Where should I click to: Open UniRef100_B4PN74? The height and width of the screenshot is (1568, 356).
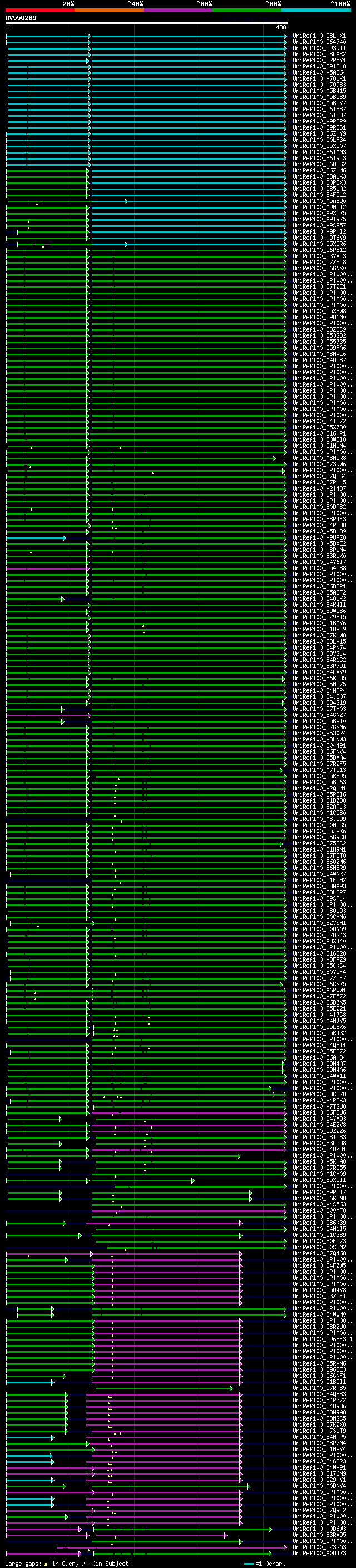pos(319,647)
